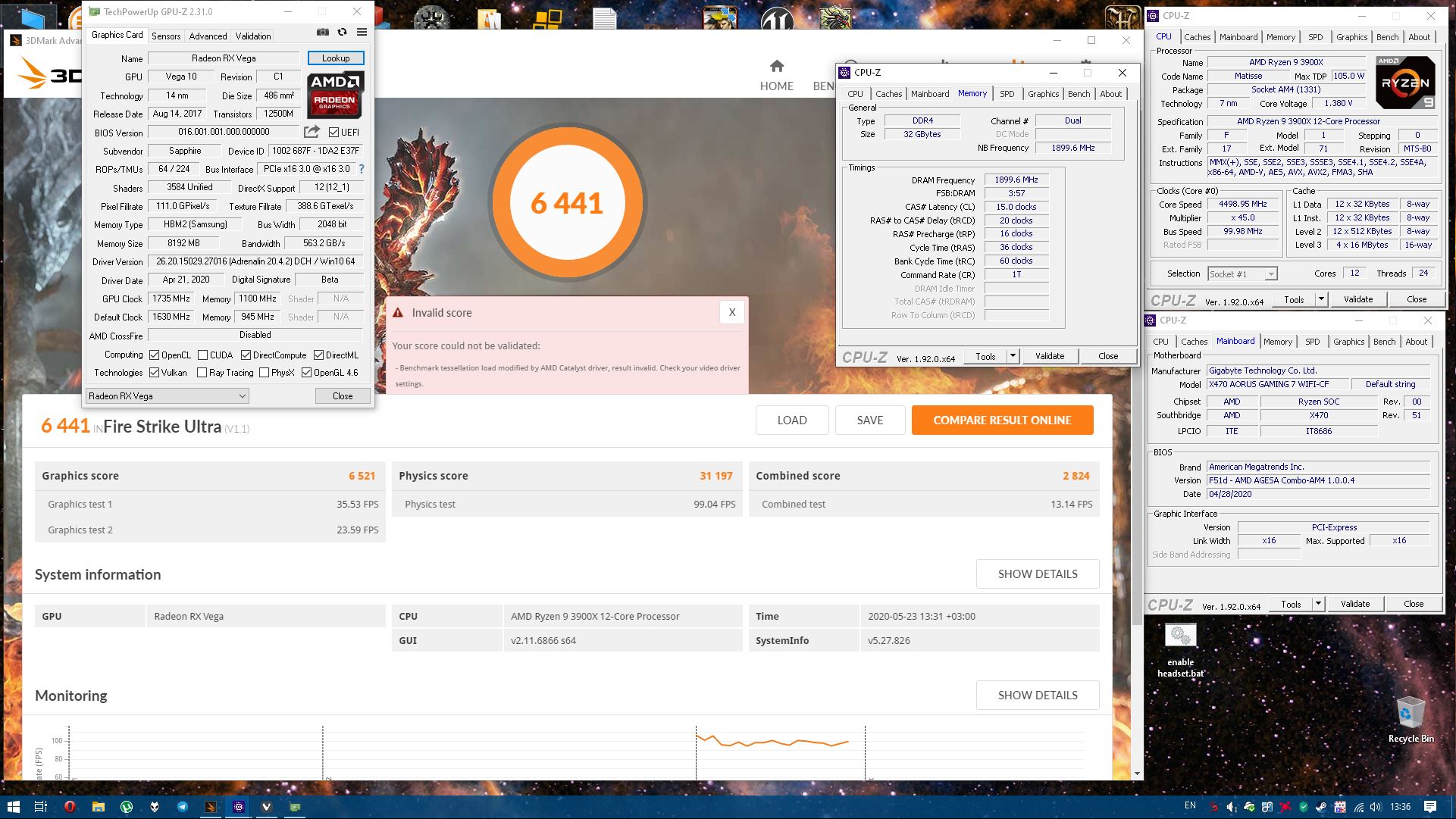Image resolution: width=1456 pixels, height=819 pixels.
Task: Open Task View on the taskbar
Action: (x=41, y=807)
